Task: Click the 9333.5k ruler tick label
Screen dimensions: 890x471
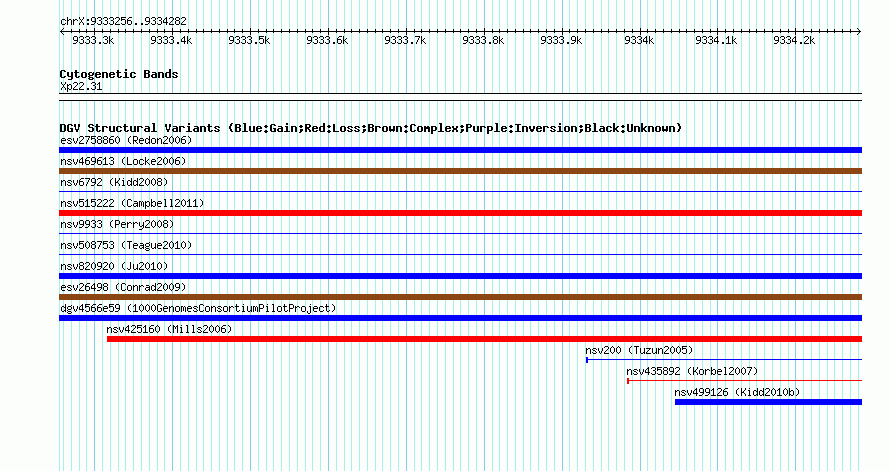Action: coord(249,40)
